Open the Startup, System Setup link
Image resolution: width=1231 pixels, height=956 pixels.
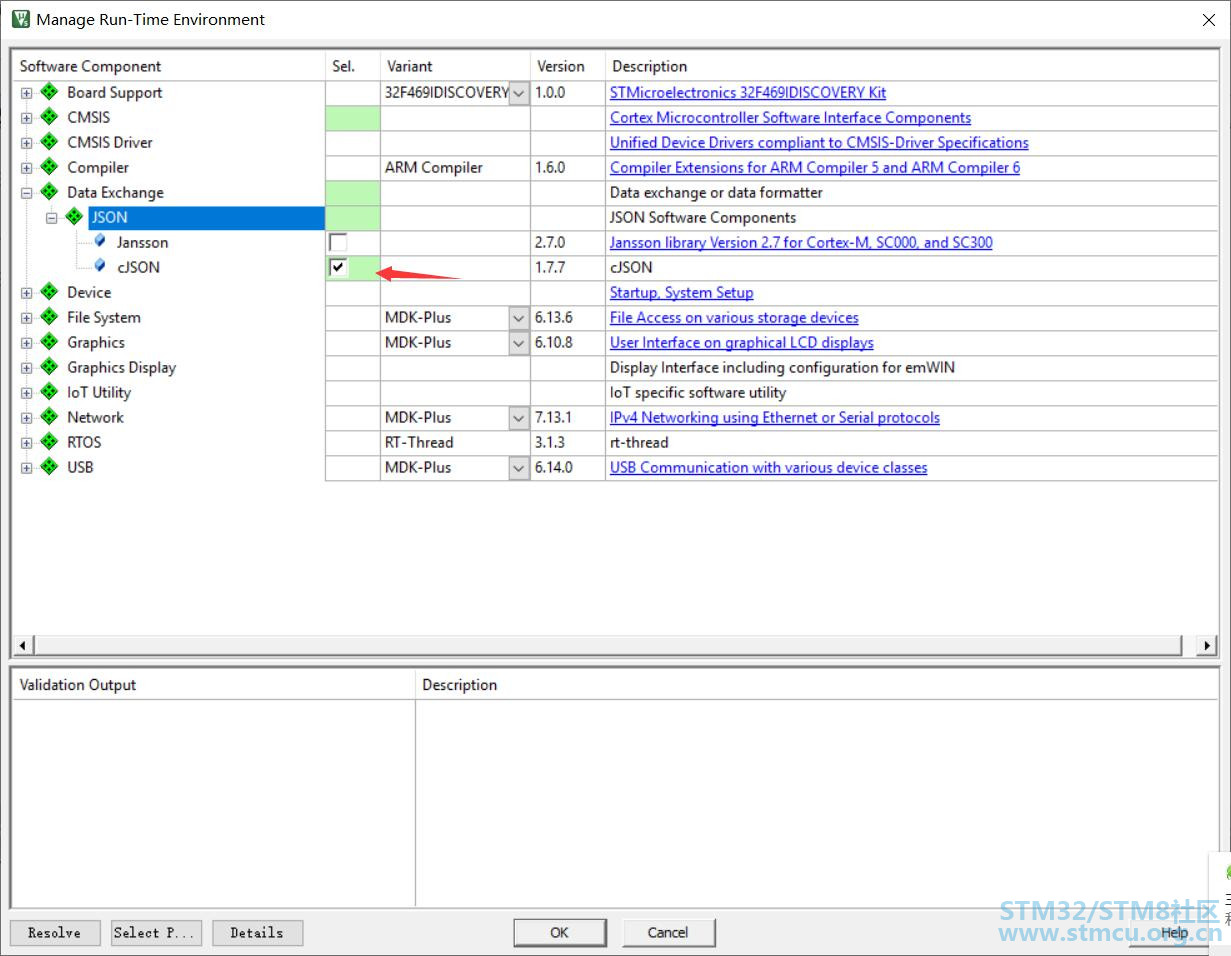coord(682,292)
